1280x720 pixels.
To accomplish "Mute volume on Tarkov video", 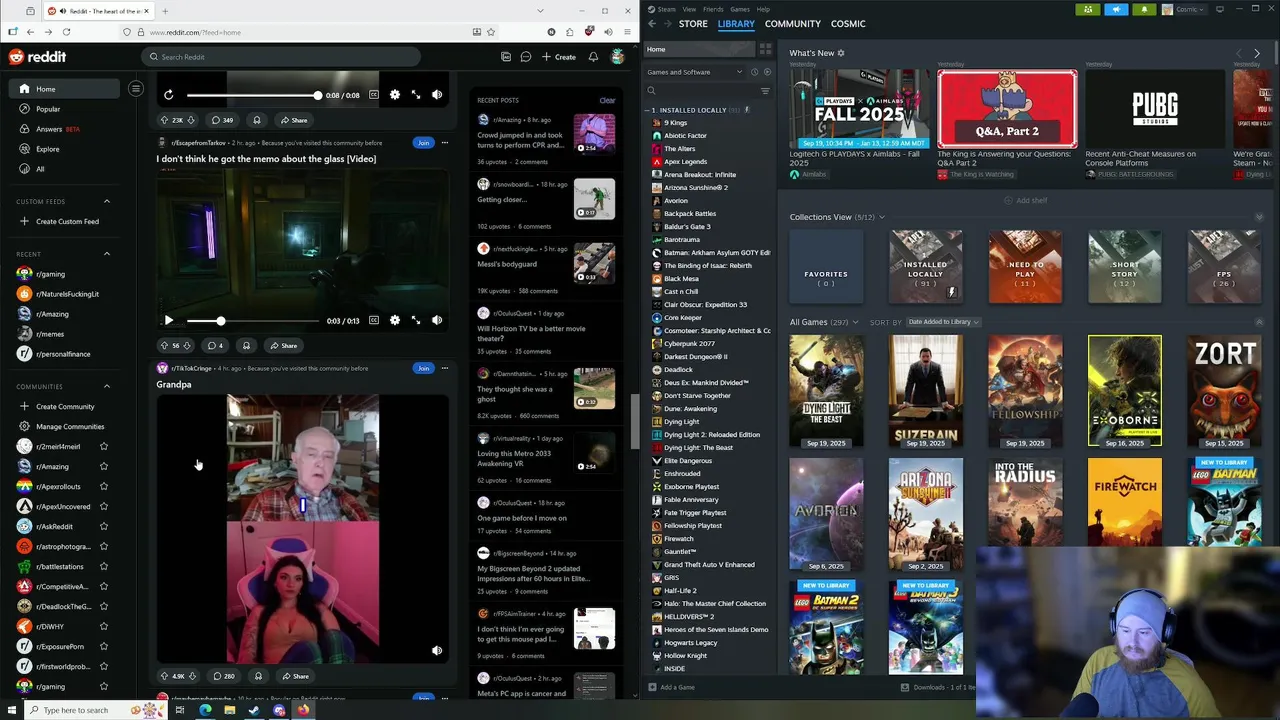I will pyautogui.click(x=436, y=320).
